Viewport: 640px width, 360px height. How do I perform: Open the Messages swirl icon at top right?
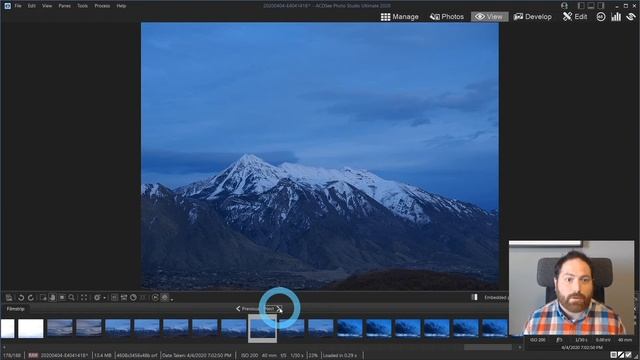(x=631, y=17)
